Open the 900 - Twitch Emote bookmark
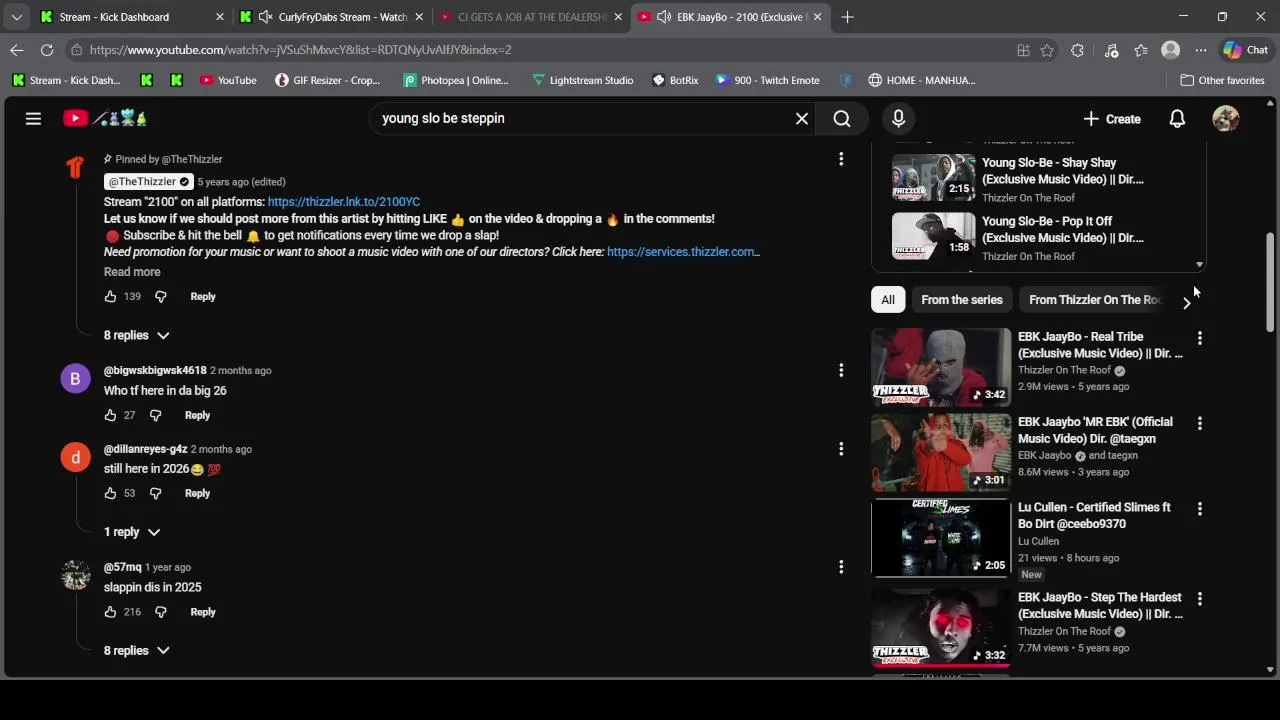1280x720 pixels. pyautogui.click(x=768, y=80)
